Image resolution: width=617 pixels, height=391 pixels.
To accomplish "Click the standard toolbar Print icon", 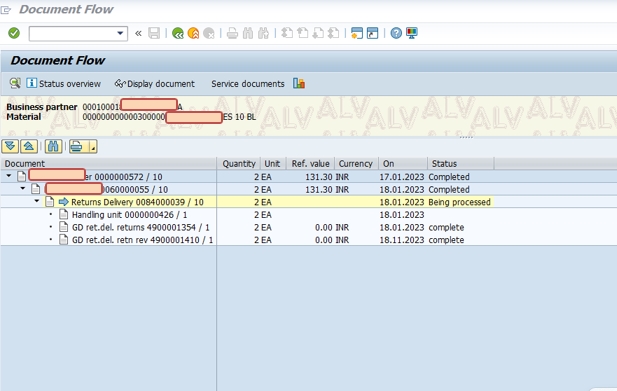I will 232,33.
